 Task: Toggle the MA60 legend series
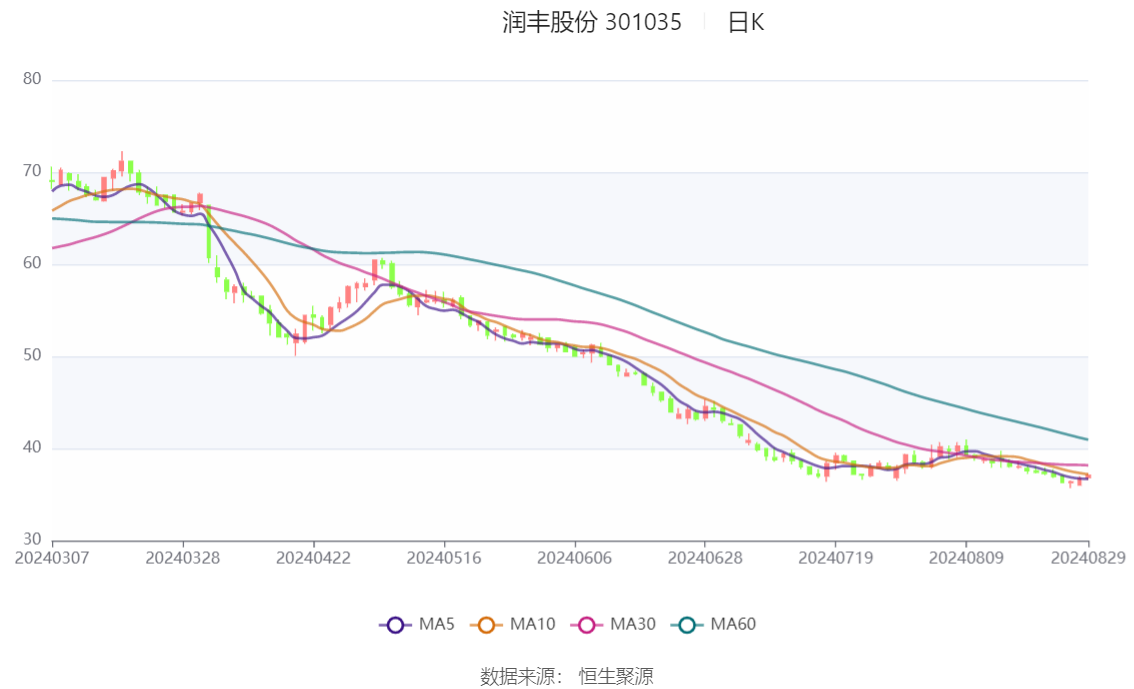[x=714, y=625]
